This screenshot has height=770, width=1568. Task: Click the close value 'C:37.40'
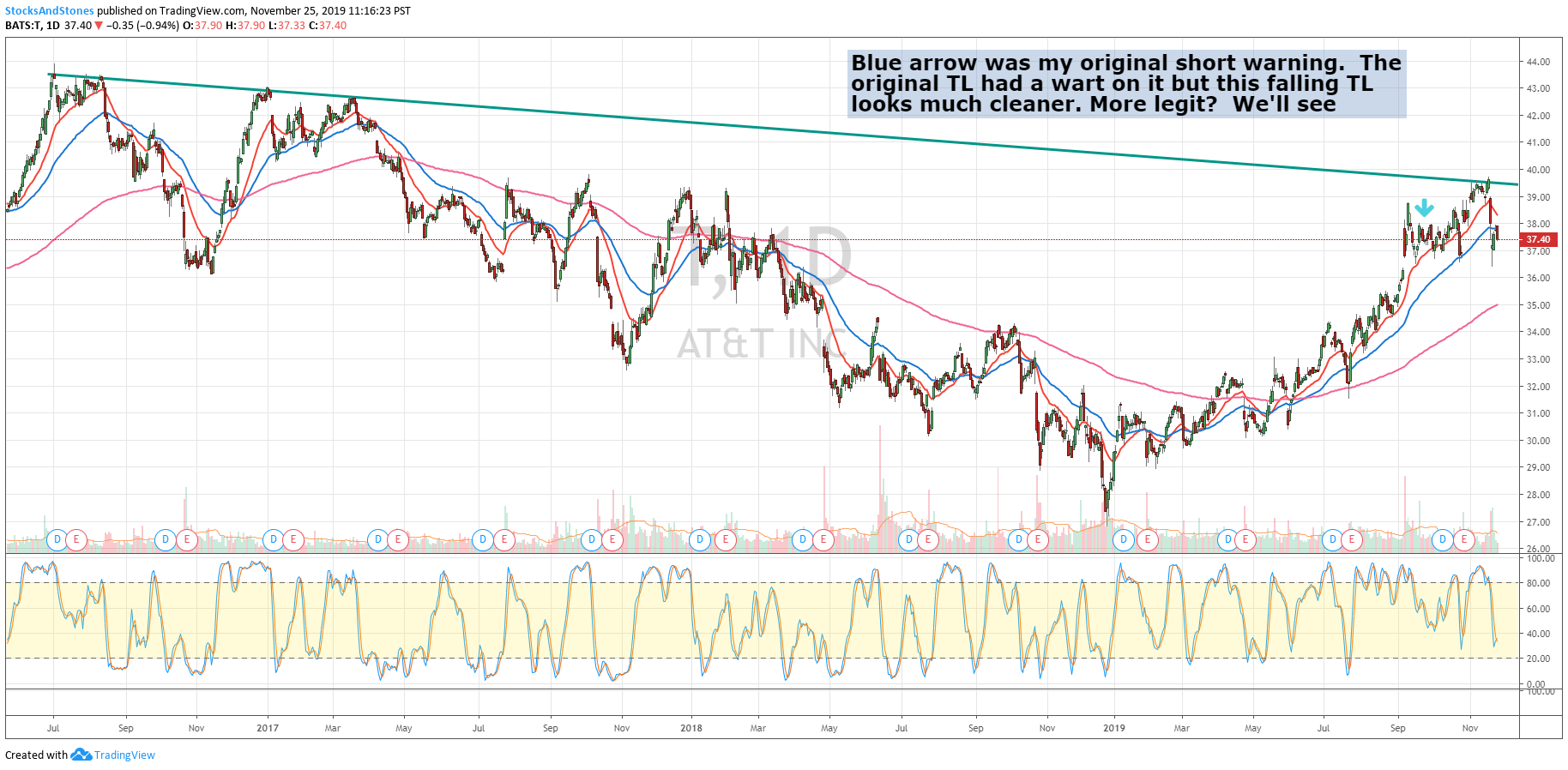click(x=328, y=26)
